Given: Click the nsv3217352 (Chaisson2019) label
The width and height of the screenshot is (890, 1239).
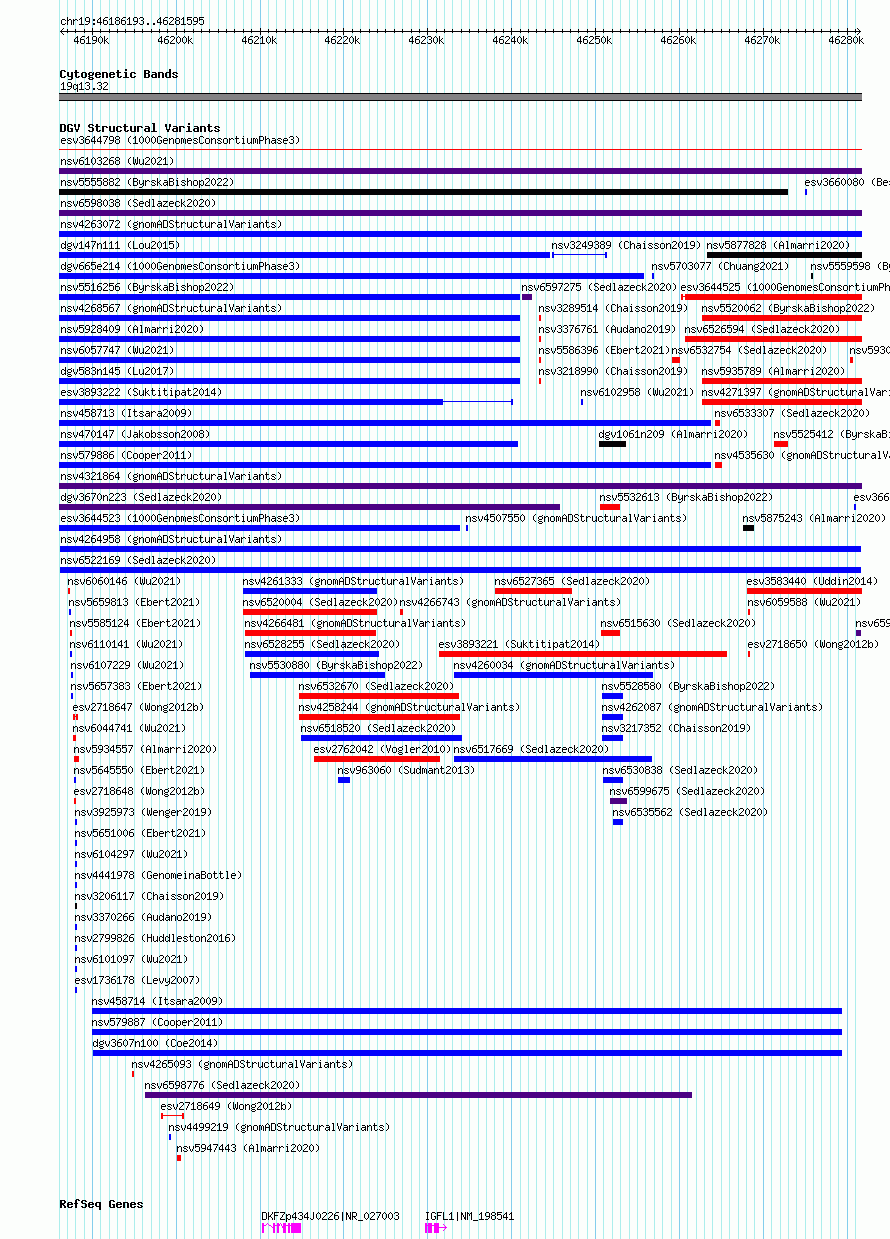Looking at the screenshot, I should 676,728.
